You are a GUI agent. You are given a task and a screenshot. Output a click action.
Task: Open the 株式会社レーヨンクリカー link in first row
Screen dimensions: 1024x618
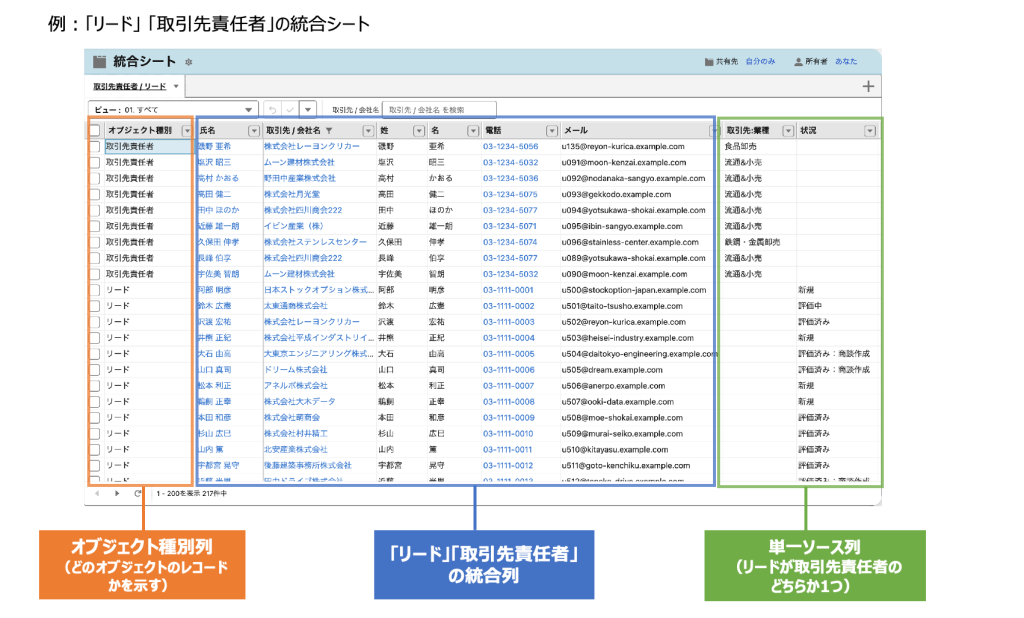[312, 146]
